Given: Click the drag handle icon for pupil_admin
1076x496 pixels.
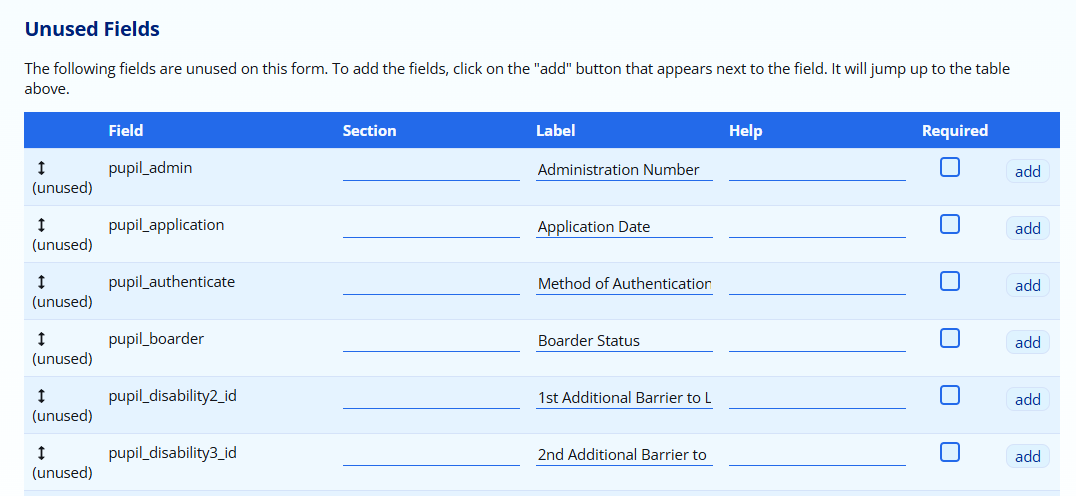Looking at the screenshot, I should pos(41,168).
